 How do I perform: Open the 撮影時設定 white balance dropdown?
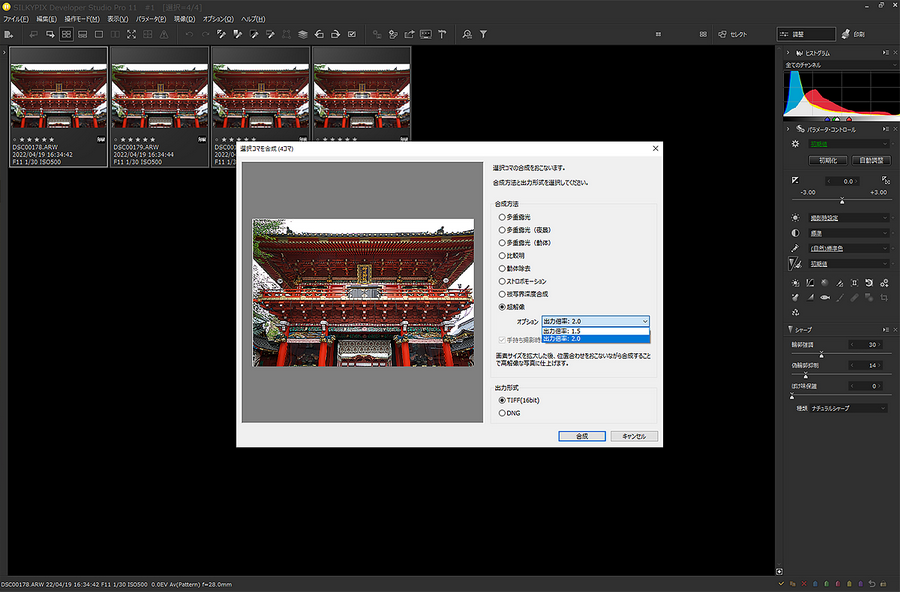pos(848,217)
